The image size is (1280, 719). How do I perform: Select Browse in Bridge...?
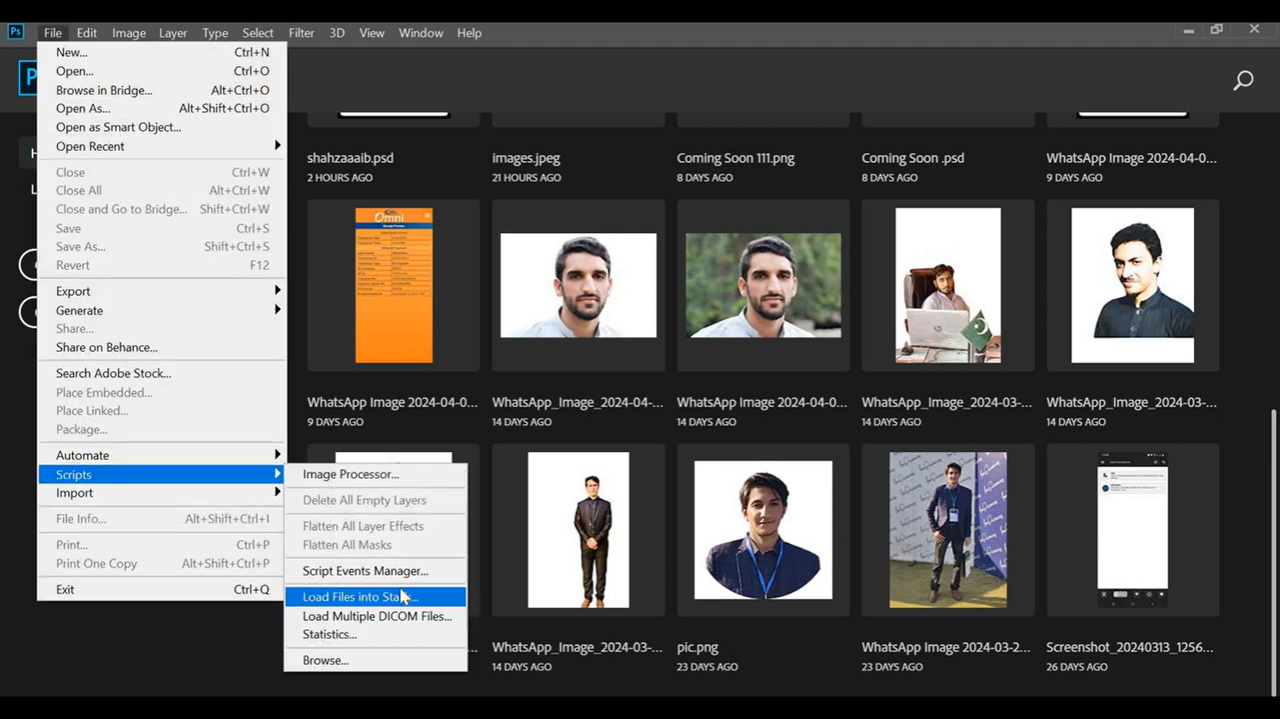pyautogui.click(x=162, y=90)
